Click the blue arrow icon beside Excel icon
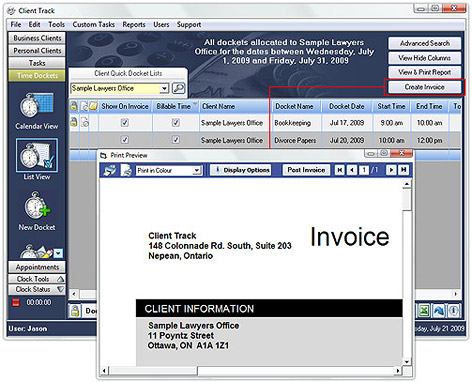Screen dimensions: 472x382 tap(439, 311)
